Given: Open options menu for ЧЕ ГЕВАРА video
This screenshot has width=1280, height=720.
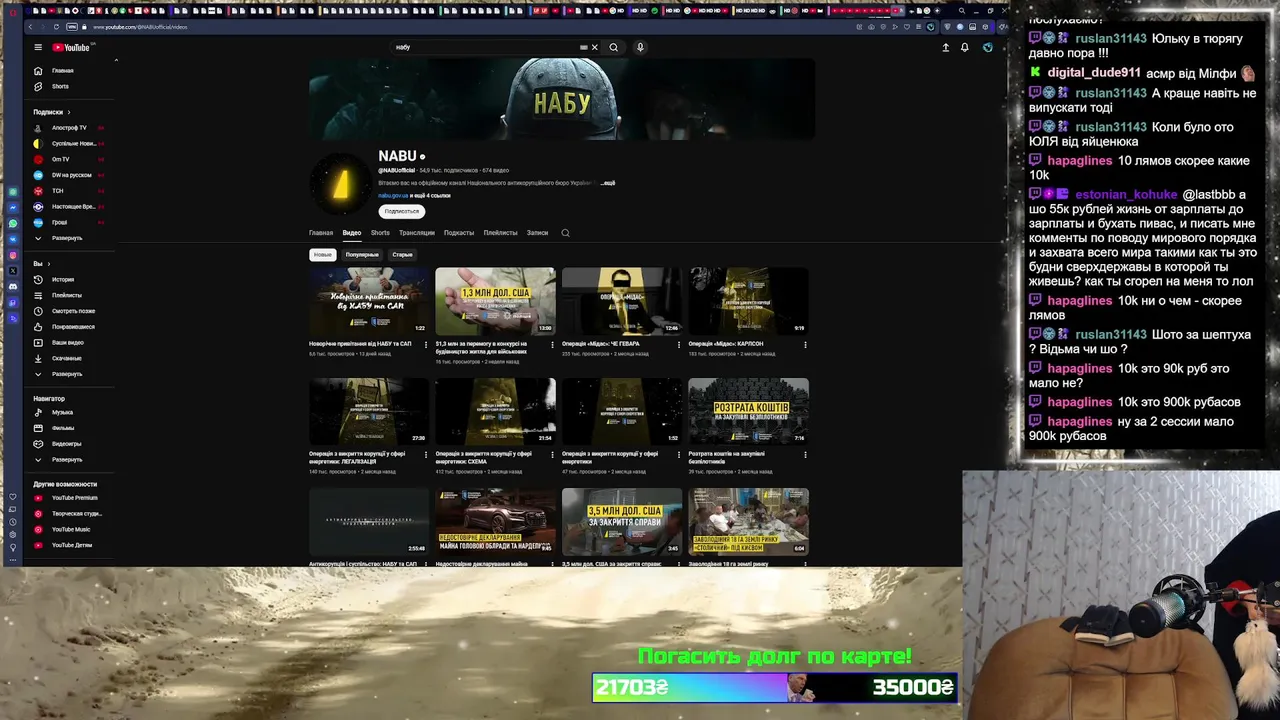Looking at the screenshot, I should click(x=678, y=345).
